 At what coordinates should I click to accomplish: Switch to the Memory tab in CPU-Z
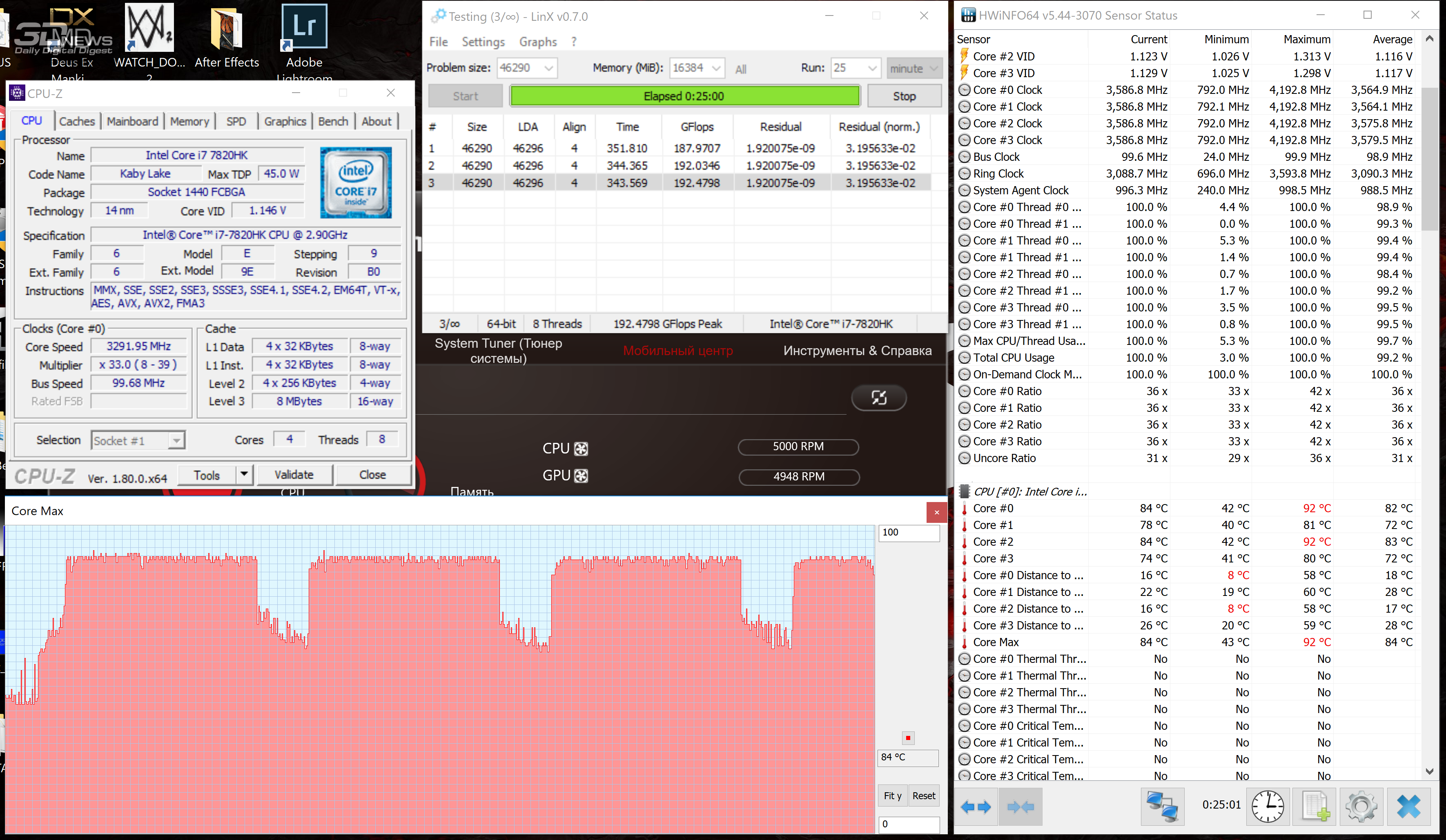click(x=189, y=122)
